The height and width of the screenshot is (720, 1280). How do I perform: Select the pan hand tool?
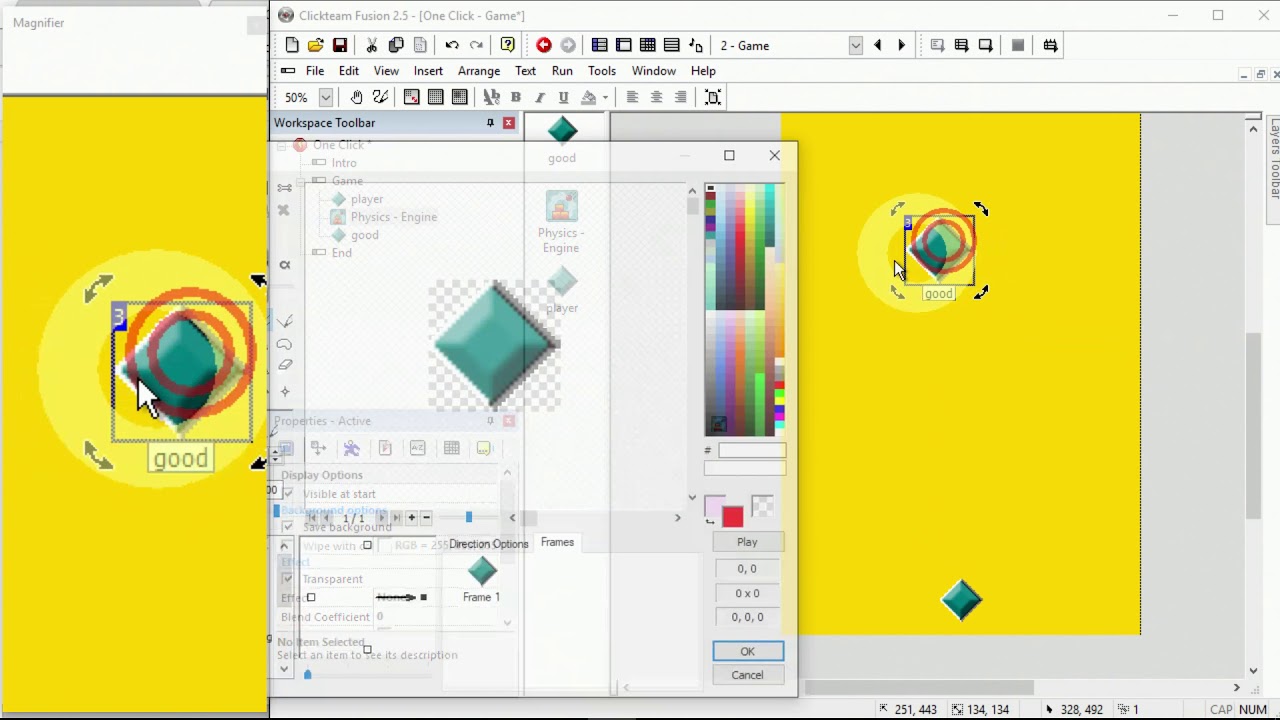click(356, 97)
